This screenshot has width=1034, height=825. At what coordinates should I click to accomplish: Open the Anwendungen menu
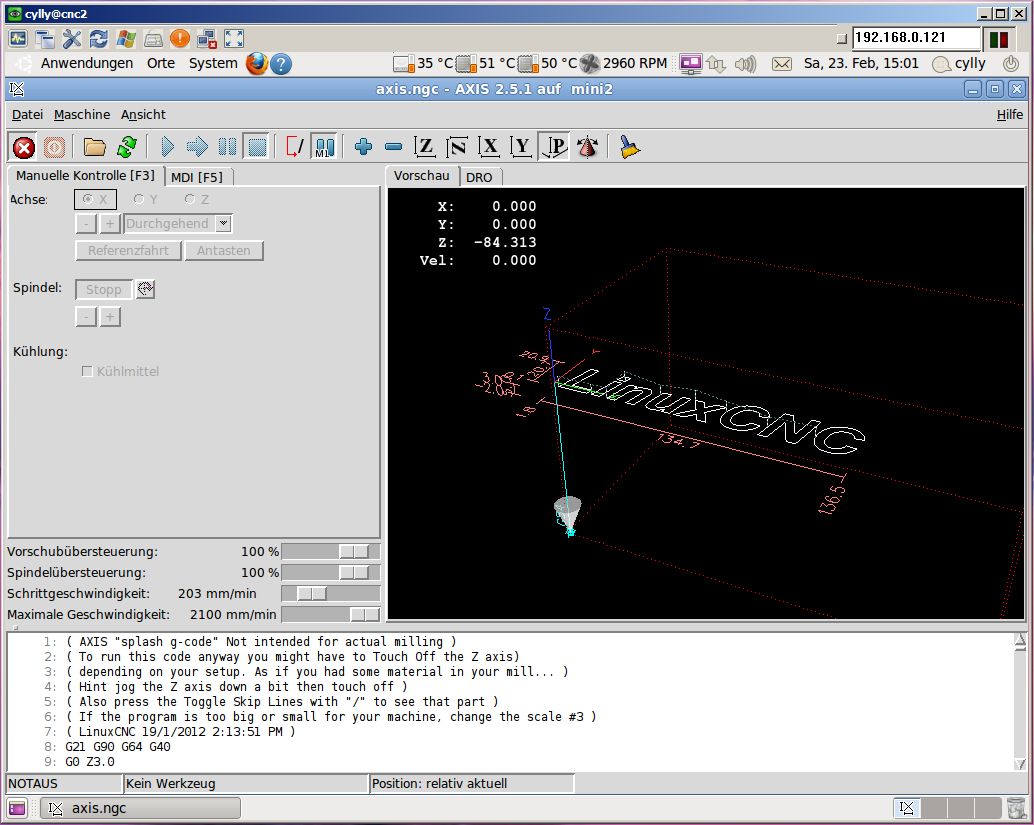click(86, 63)
